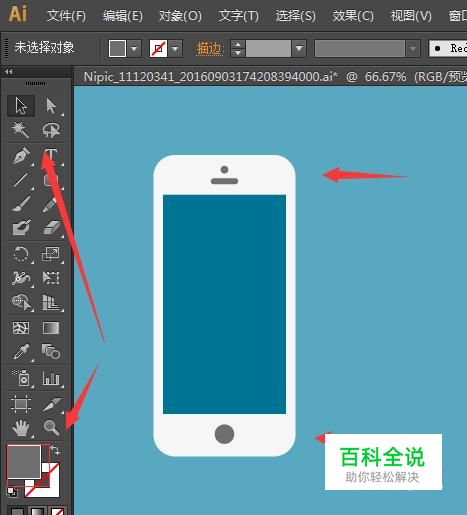This screenshot has width=467, height=515.
Task: Select the Blob Brush tool
Action: click(x=21, y=228)
